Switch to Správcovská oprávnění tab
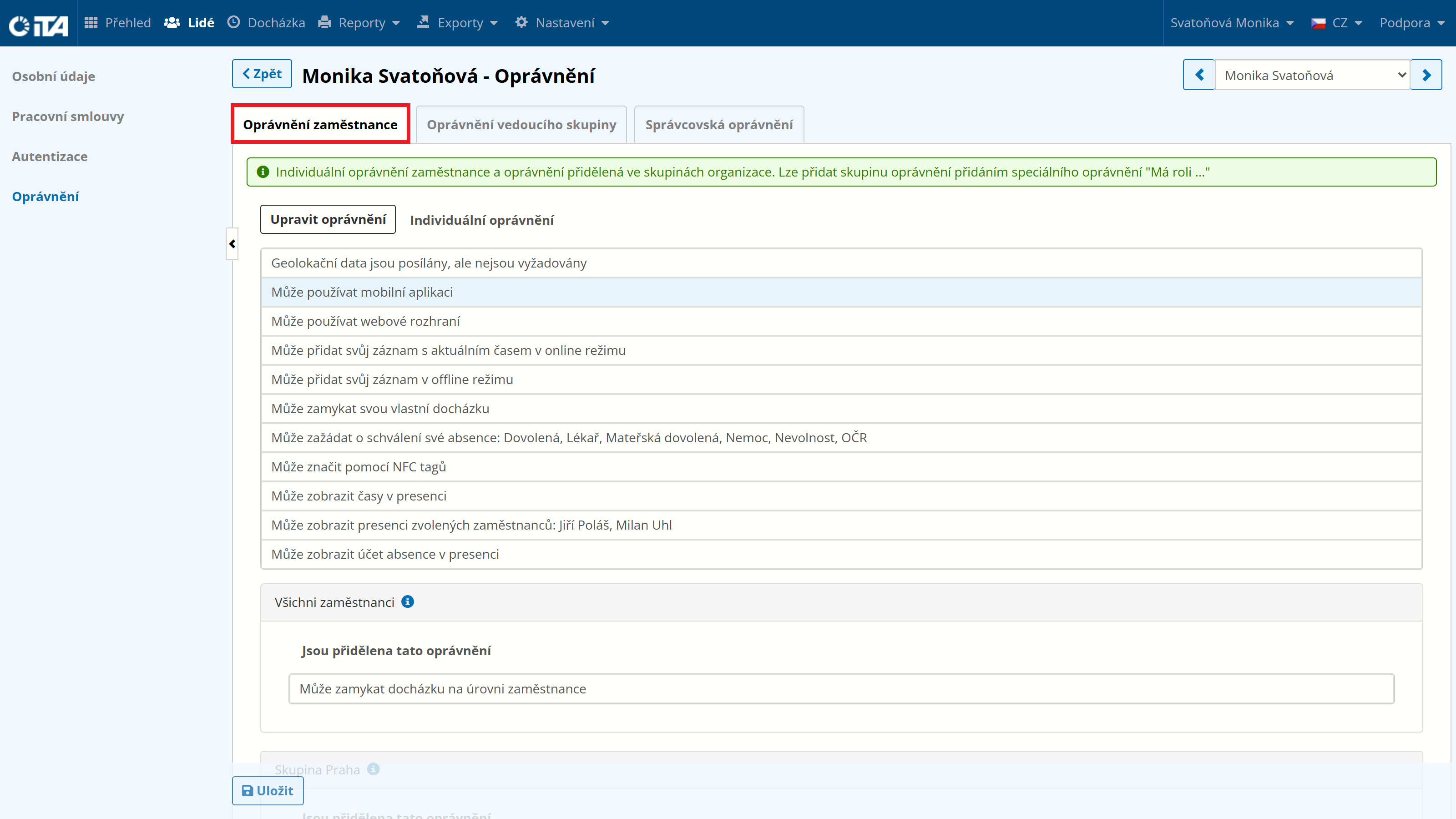The height and width of the screenshot is (819, 1456). coord(719,124)
